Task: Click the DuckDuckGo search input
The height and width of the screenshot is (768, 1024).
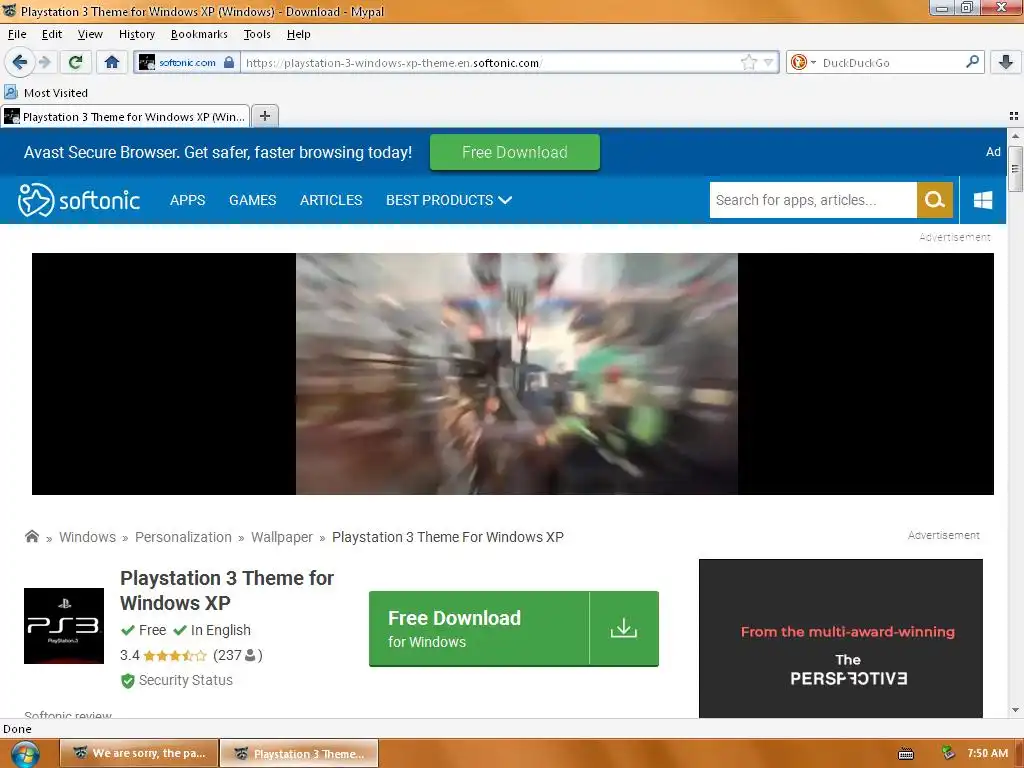Action: click(x=891, y=63)
